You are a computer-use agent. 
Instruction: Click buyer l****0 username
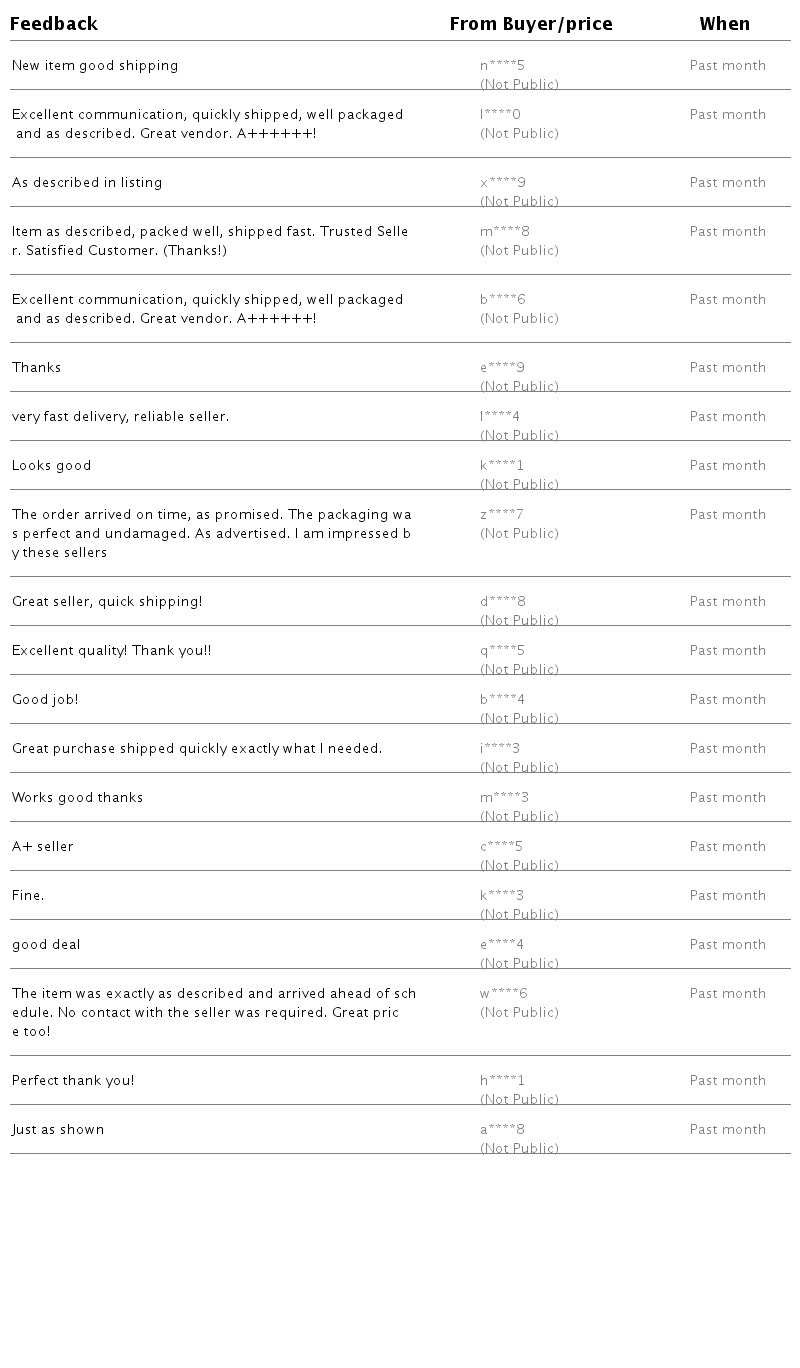point(500,115)
